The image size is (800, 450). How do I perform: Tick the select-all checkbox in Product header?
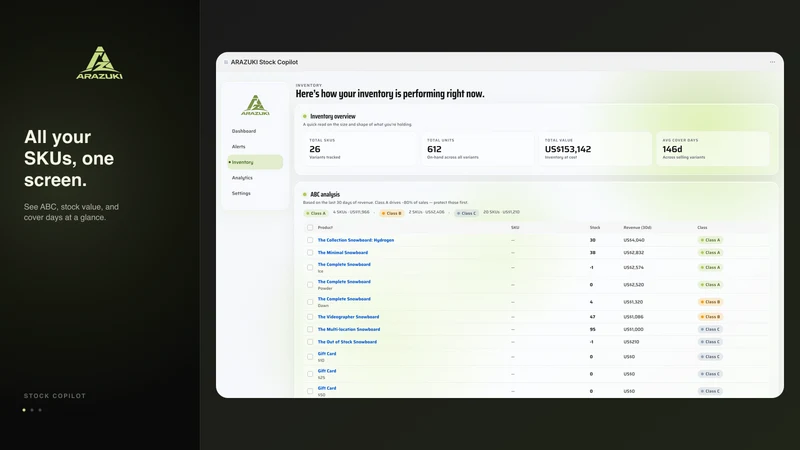(x=310, y=228)
